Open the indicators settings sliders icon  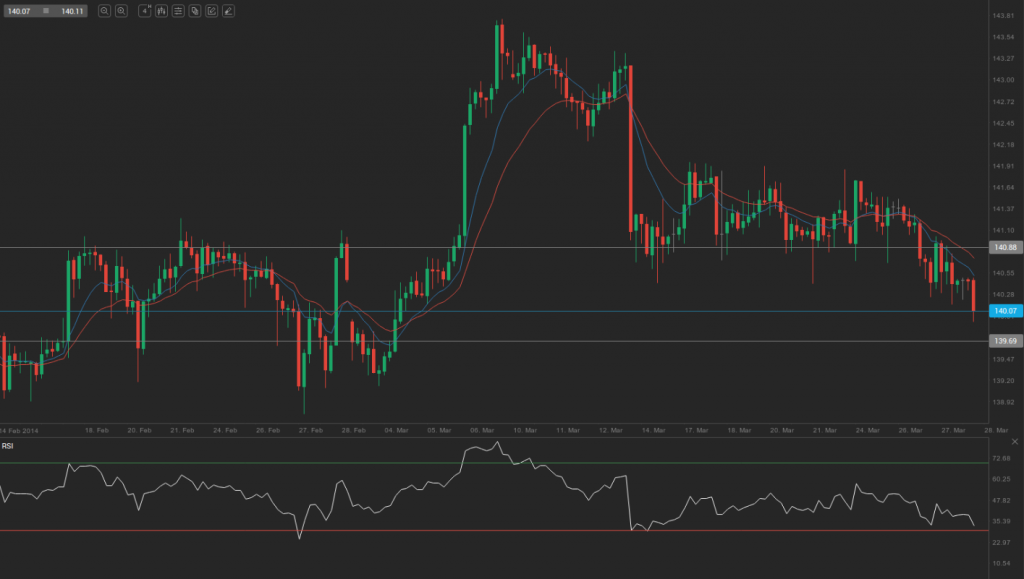point(178,12)
